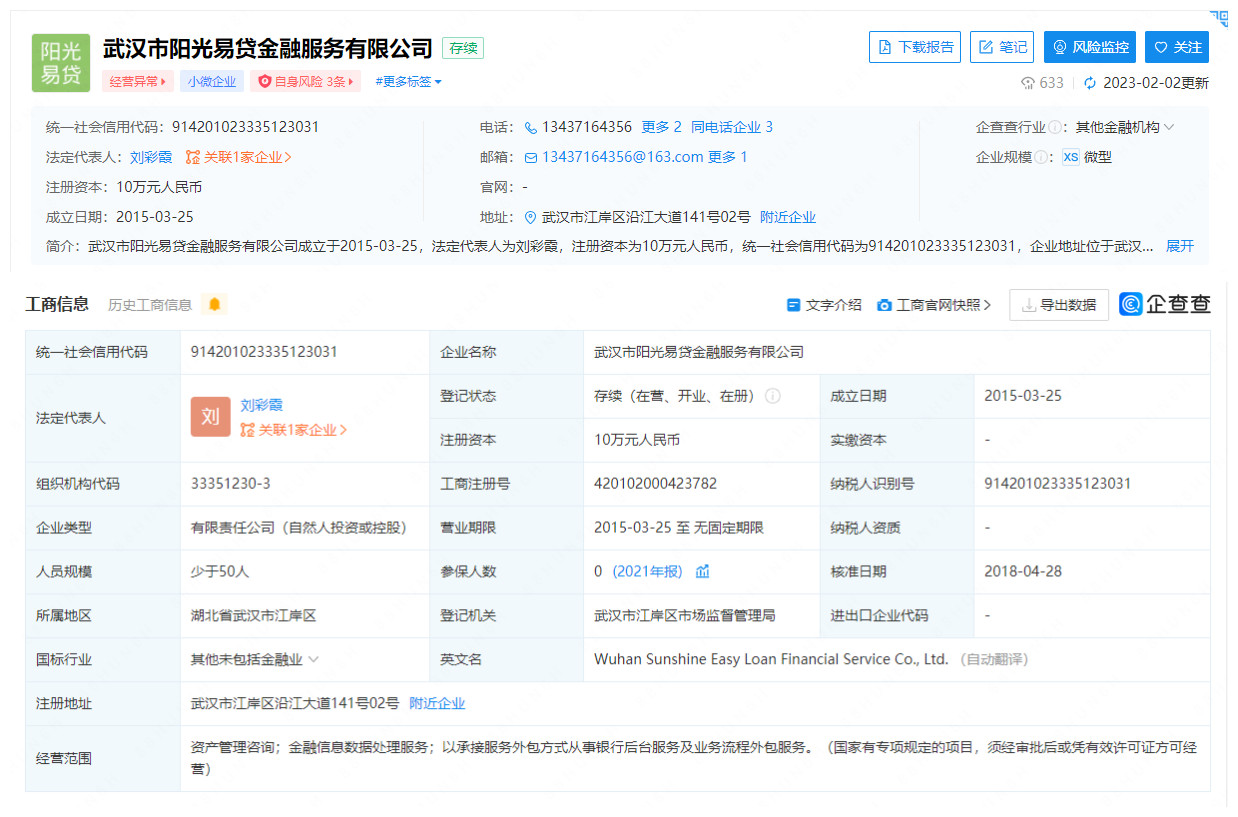Screen dimensions: 1238x817
Task: Open the 经营异常 tag
Action: coord(138,82)
